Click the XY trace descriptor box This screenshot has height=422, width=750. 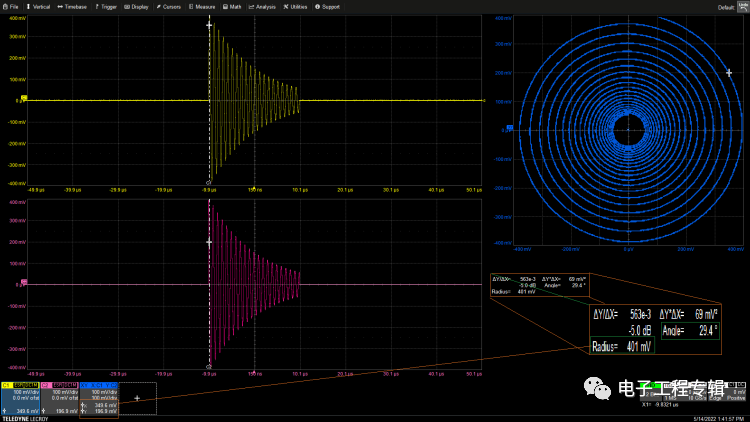[x=99, y=398]
